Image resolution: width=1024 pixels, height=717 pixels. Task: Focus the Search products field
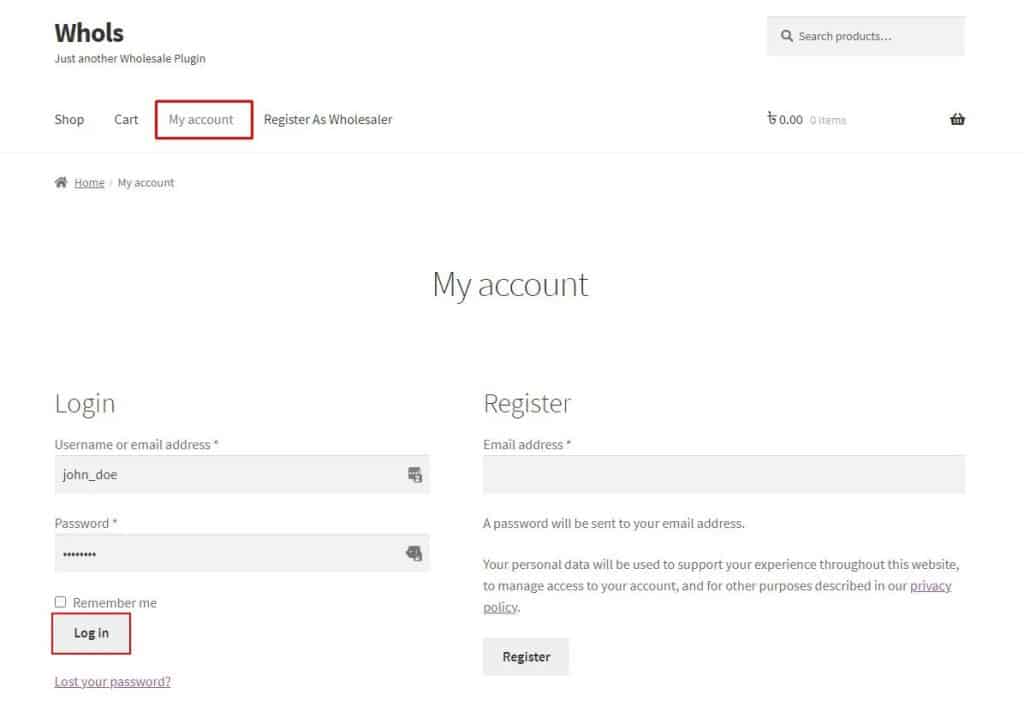[x=875, y=36]
